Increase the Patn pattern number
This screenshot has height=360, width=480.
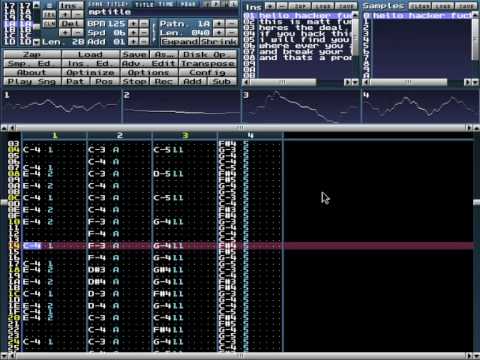point(219,24)
